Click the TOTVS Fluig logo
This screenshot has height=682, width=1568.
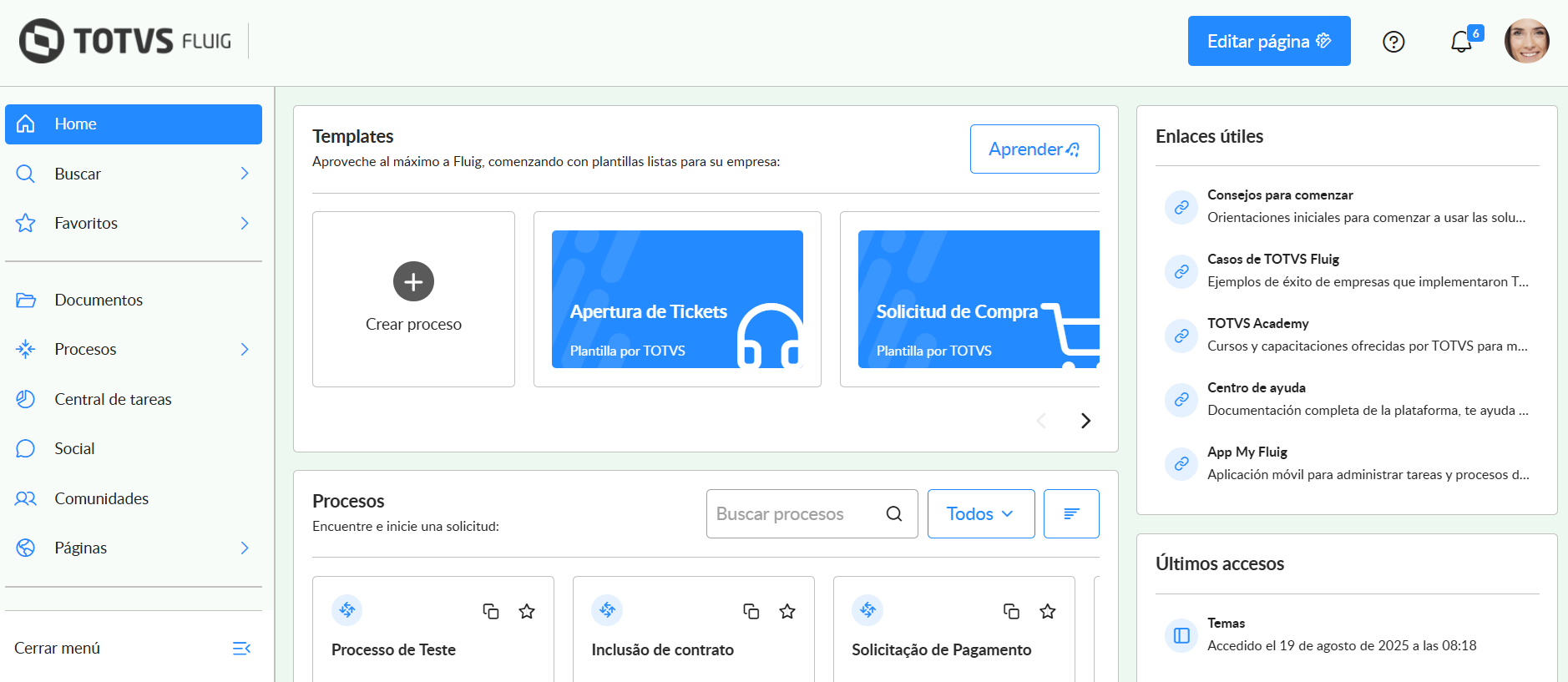pyautogui.click(x=125, y=41)
